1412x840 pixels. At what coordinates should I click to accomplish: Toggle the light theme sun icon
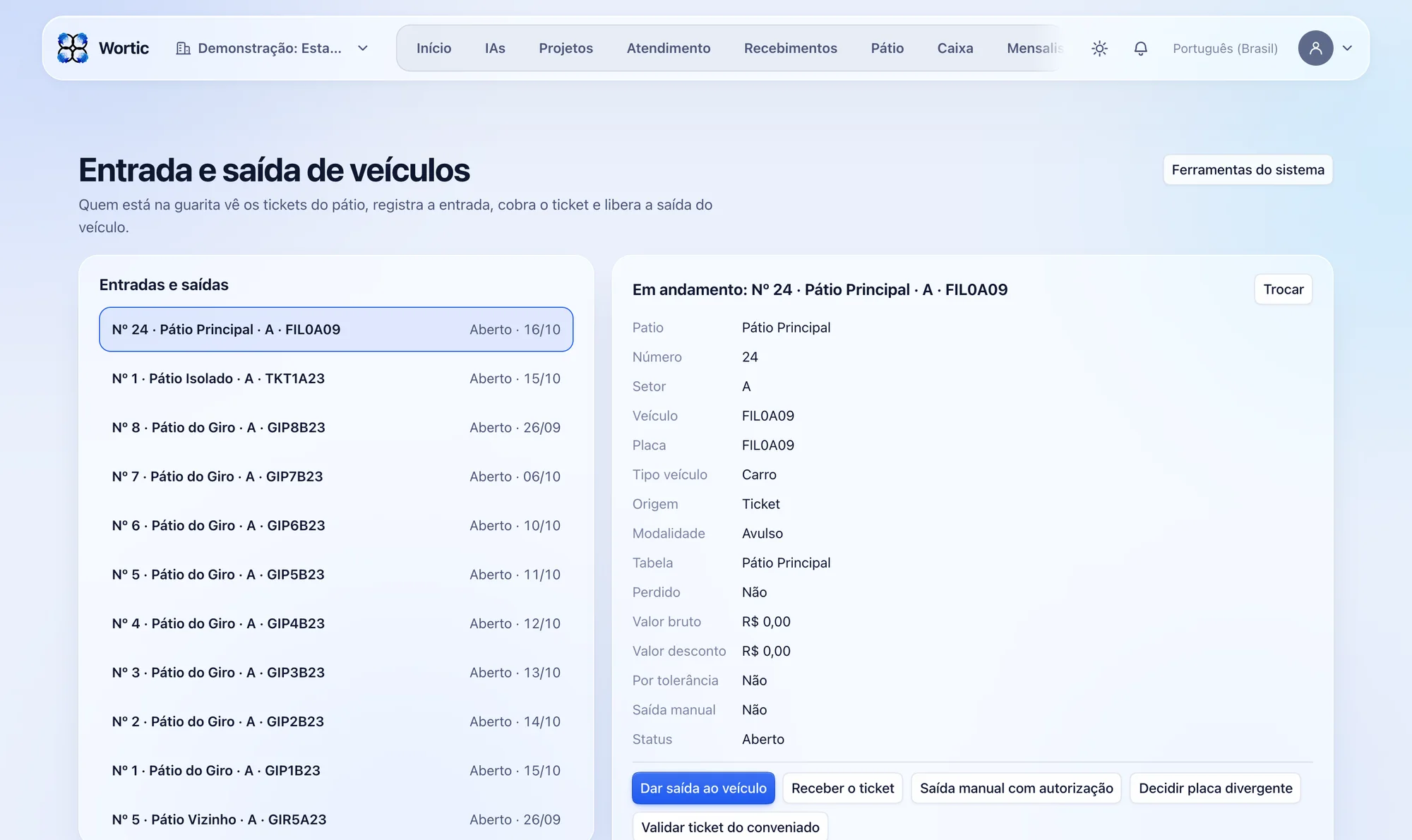click(x=1099, y=48)
